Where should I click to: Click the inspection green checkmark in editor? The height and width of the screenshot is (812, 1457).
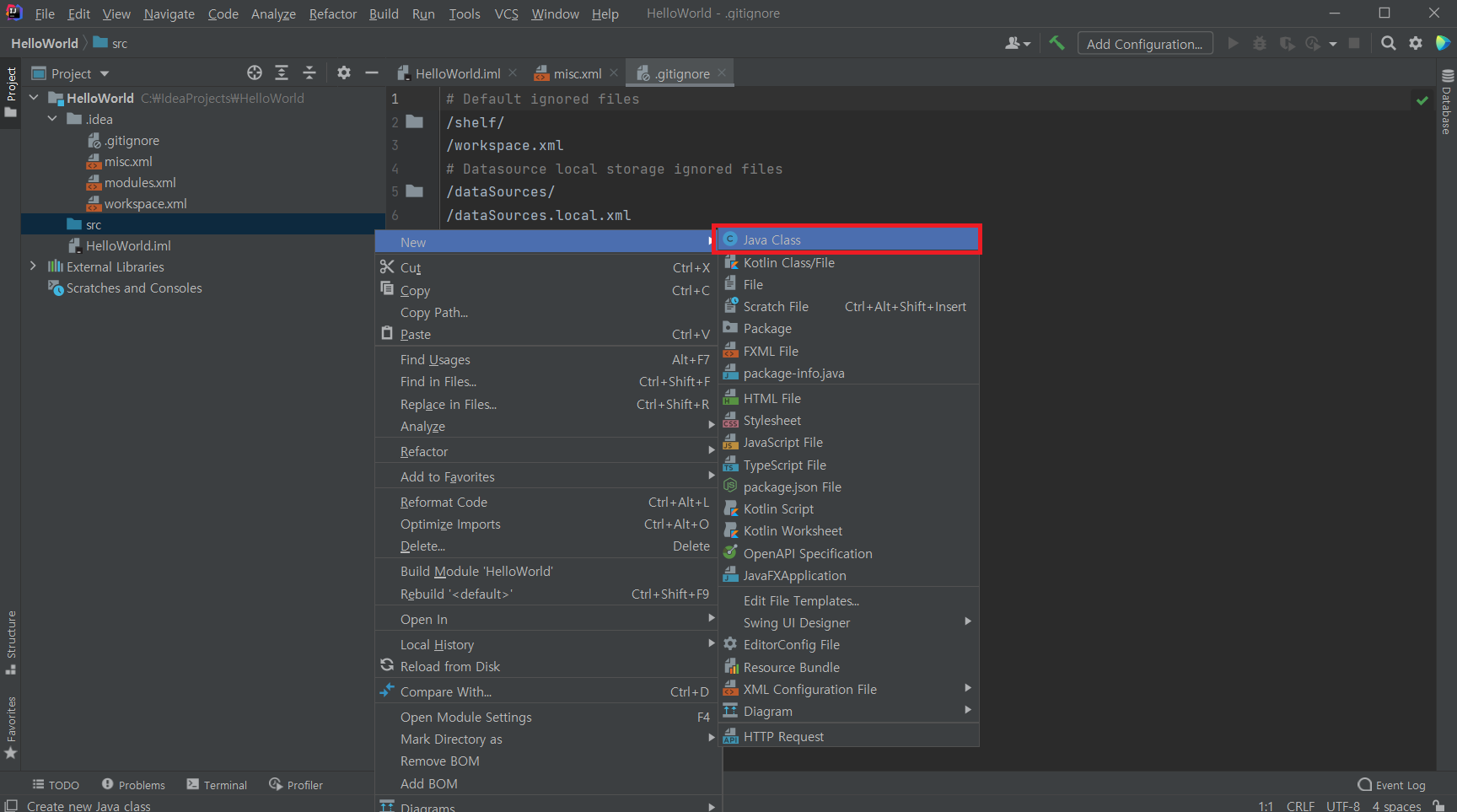point(1422,100)
